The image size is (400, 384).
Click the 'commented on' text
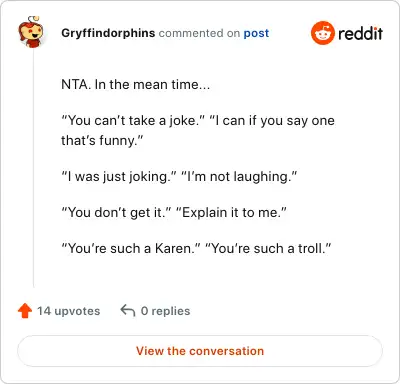199,33
